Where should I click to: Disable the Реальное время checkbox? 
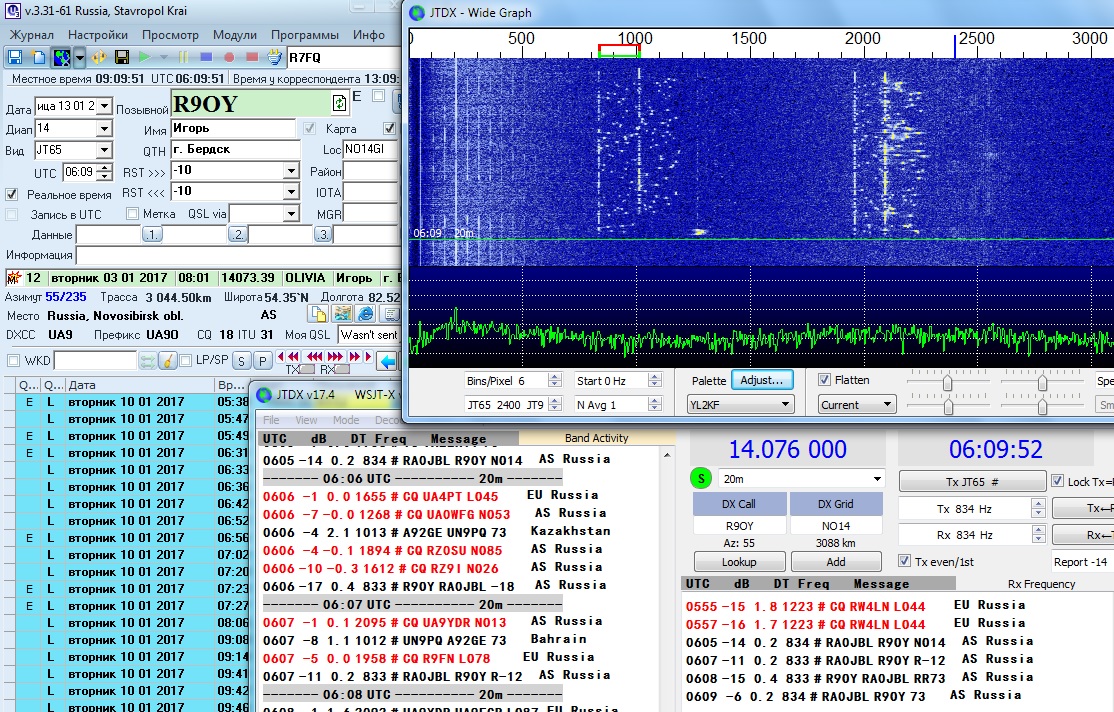[x=12, y=194]
